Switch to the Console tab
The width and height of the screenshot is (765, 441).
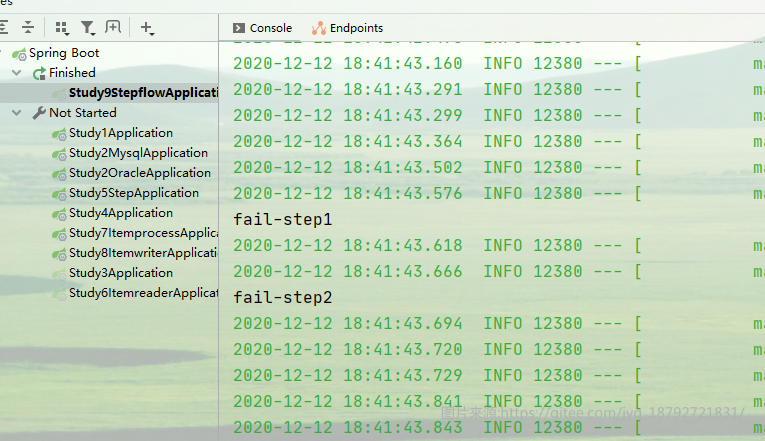262,28
